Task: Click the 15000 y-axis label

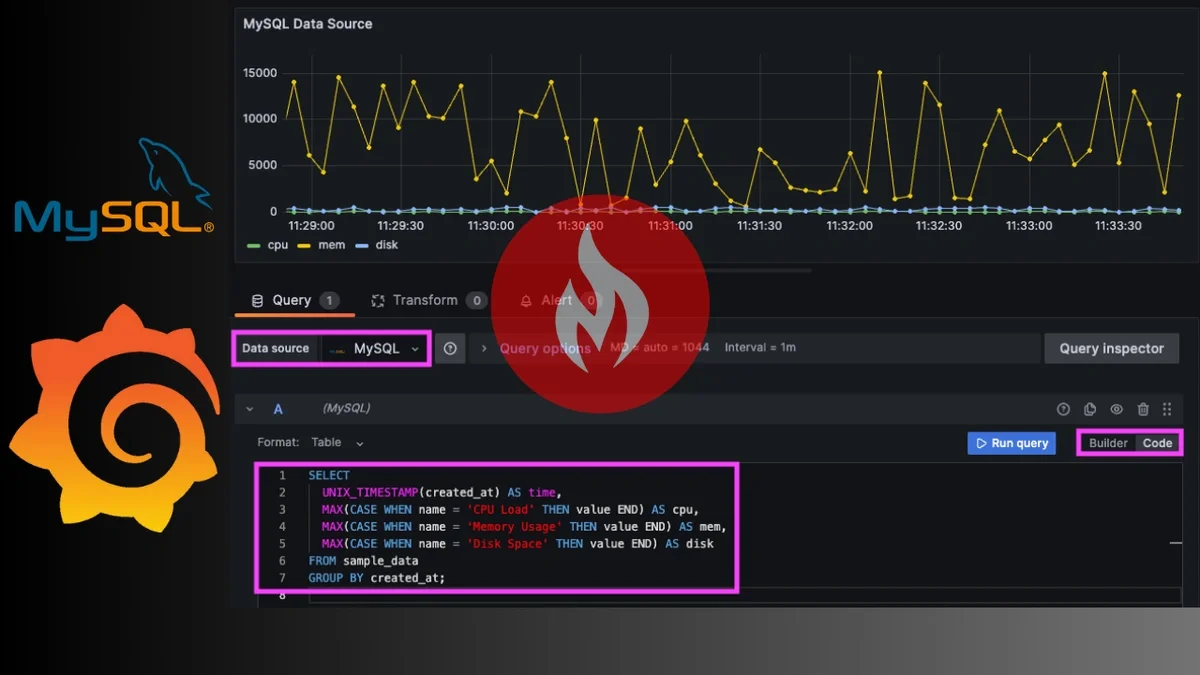Action: coord(260,73)
